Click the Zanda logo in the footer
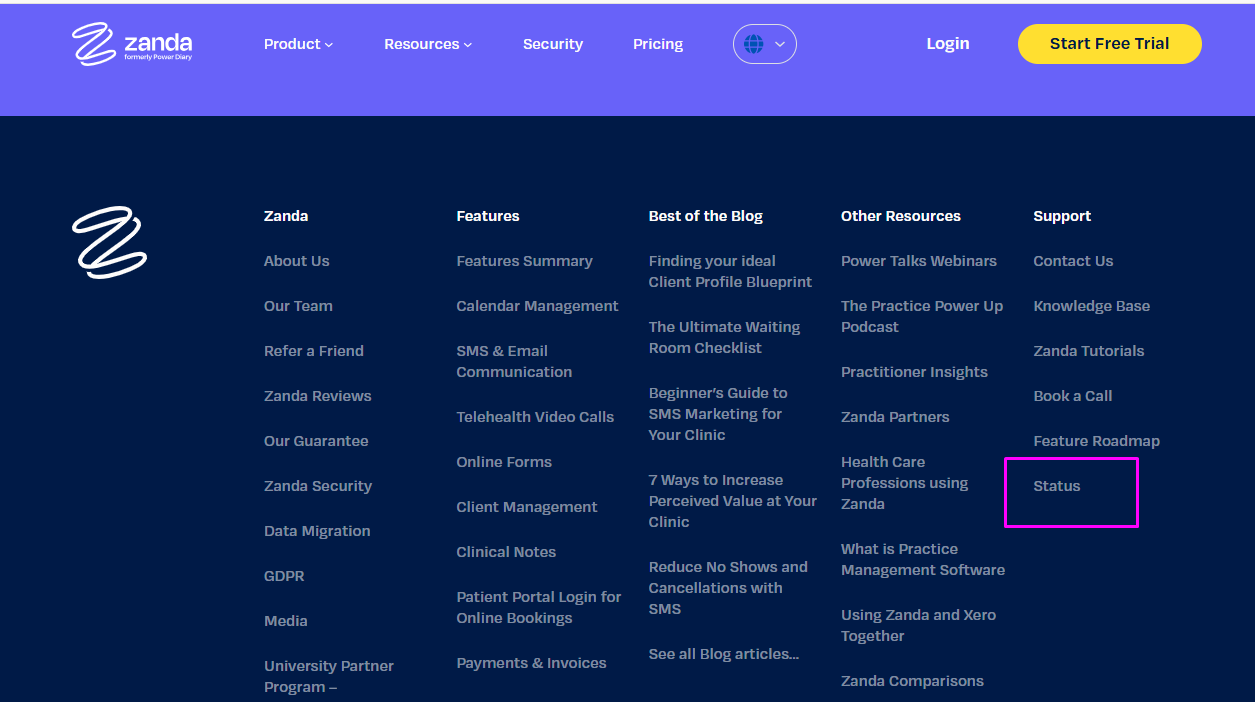The height and width of the screenshot is (702, 1255). pos(110,242)
